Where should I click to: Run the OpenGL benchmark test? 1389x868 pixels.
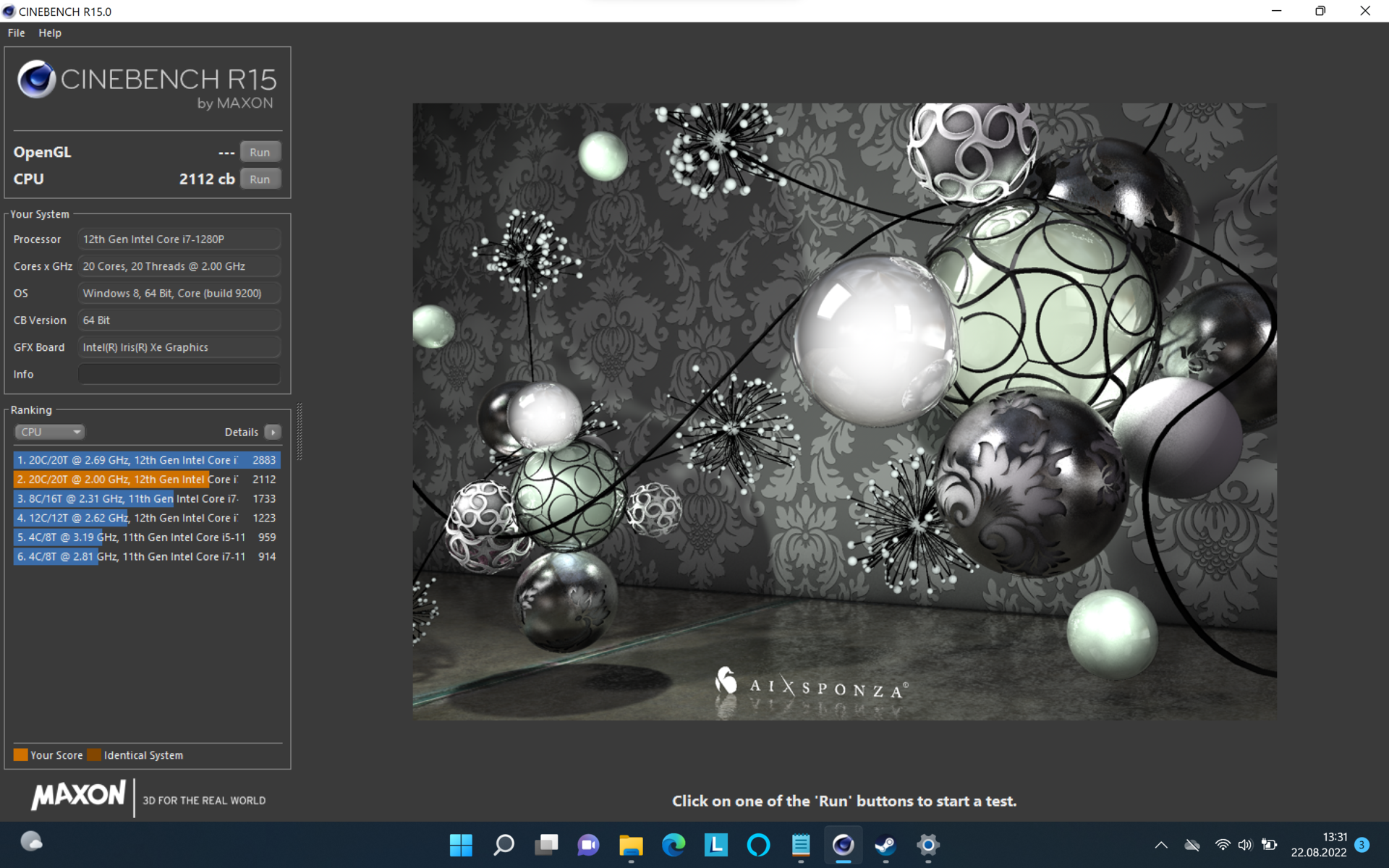coord(260,152)
